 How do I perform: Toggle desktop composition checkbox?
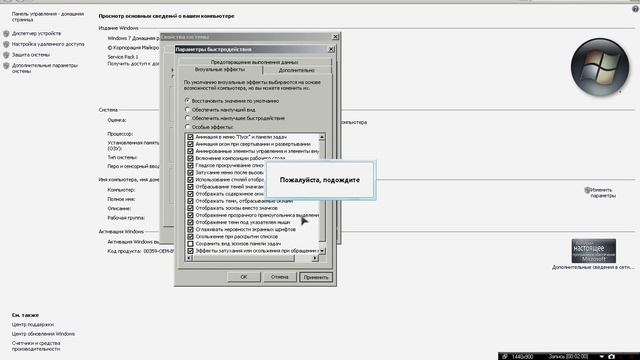tap(190, 158)
